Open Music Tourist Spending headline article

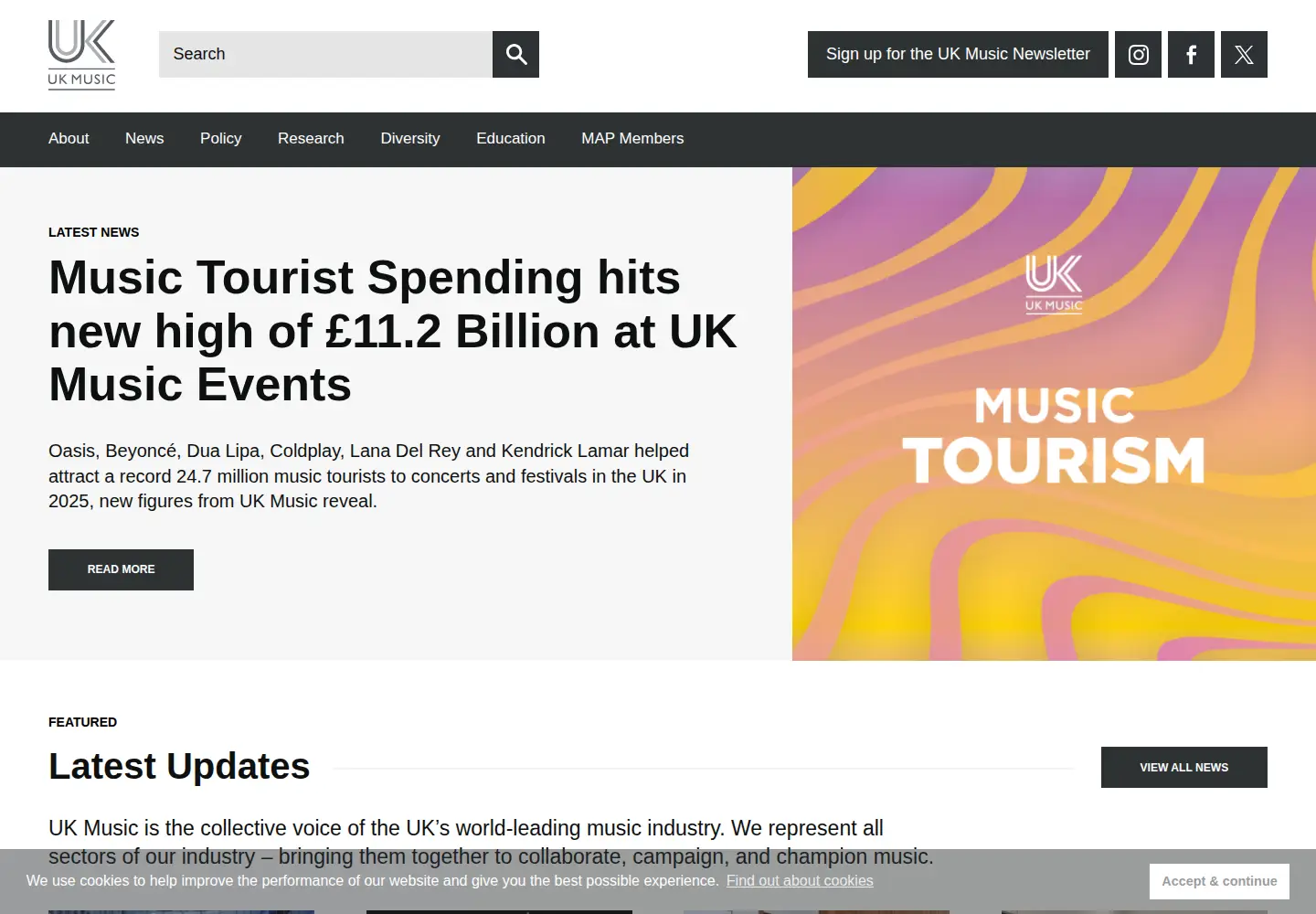tap(393, 331)
